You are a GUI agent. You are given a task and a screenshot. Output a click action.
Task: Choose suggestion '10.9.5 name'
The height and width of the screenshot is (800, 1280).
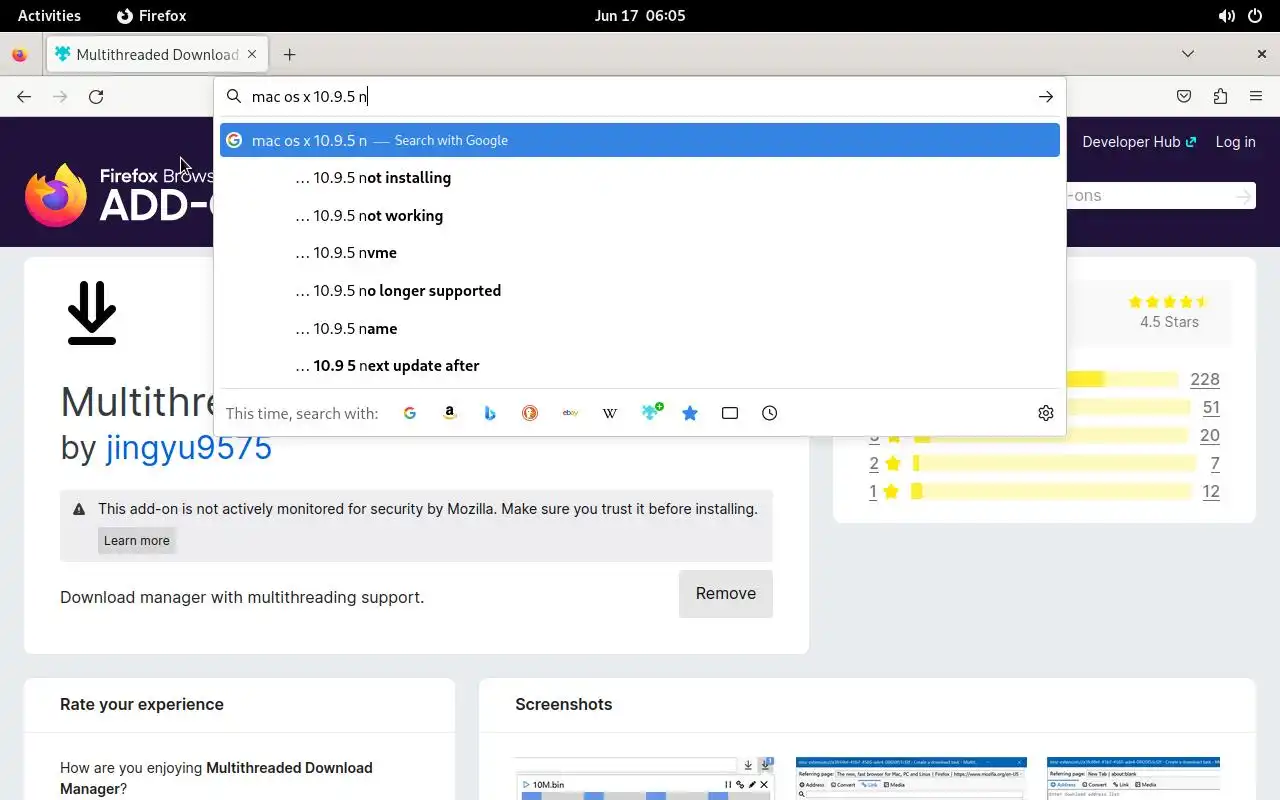pyautogui.click(x=640, y=329)
